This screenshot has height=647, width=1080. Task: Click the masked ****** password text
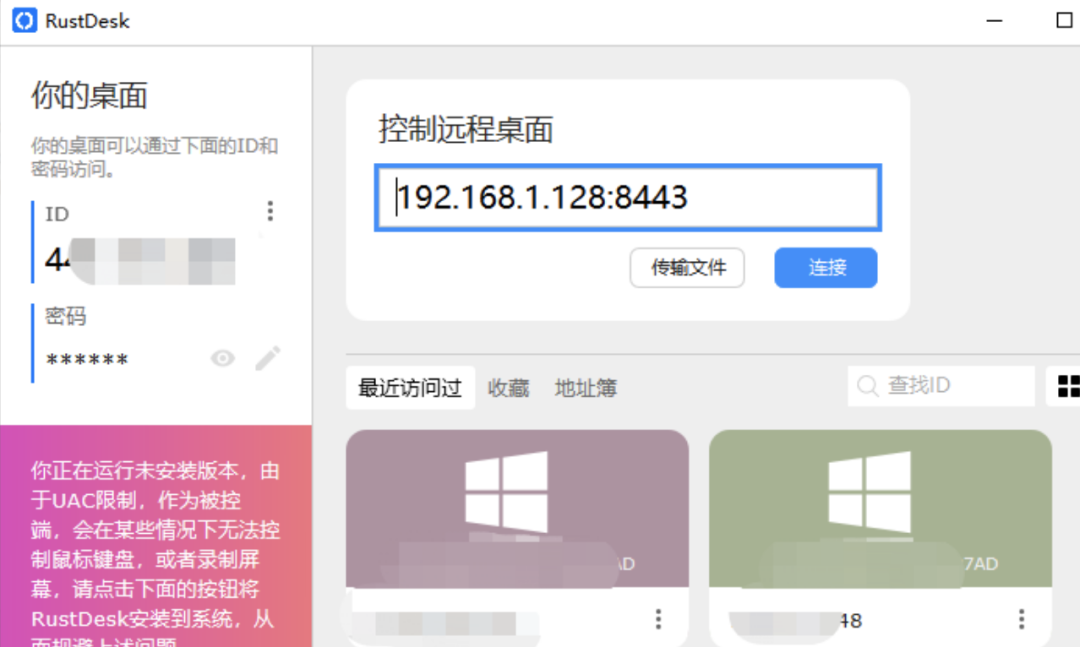point(87,360)
